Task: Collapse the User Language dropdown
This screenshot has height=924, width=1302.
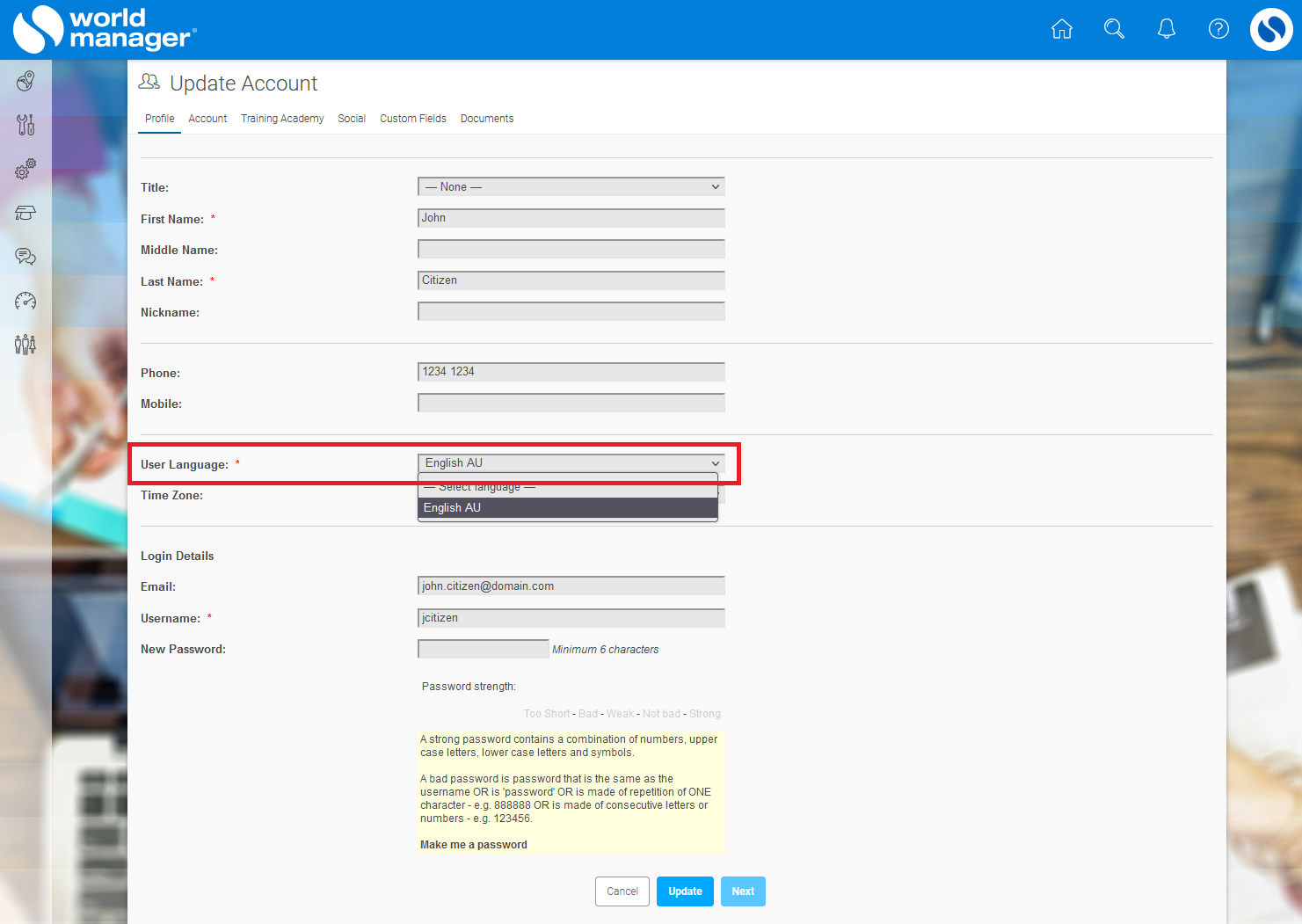Action: click(x=571, y=463)
